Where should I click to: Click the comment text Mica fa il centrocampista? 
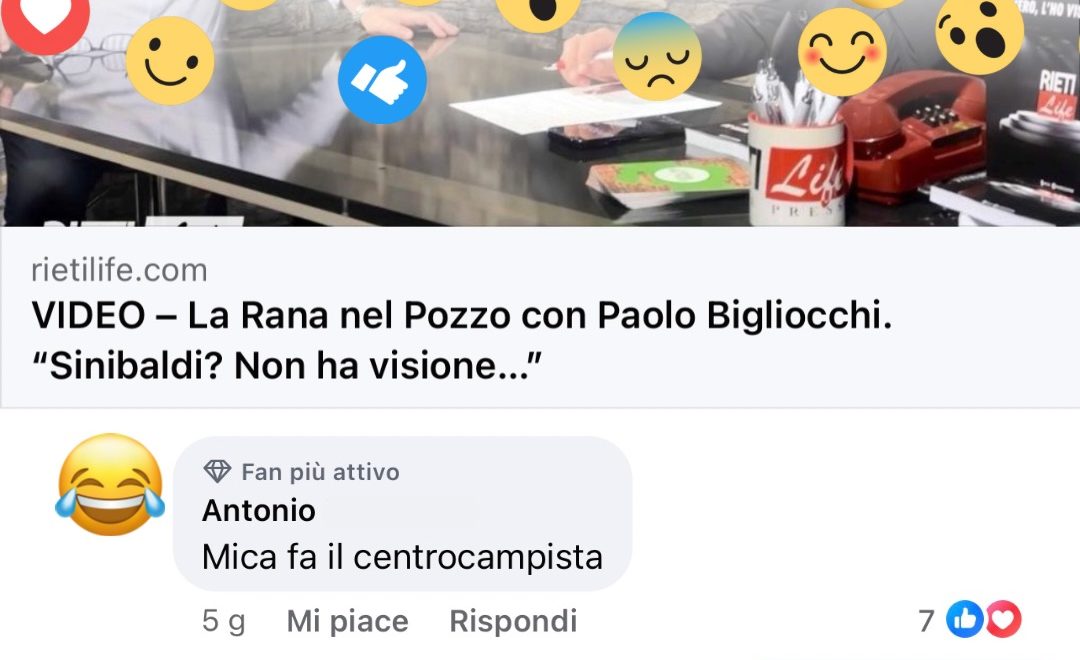click(x=402, y=557)
